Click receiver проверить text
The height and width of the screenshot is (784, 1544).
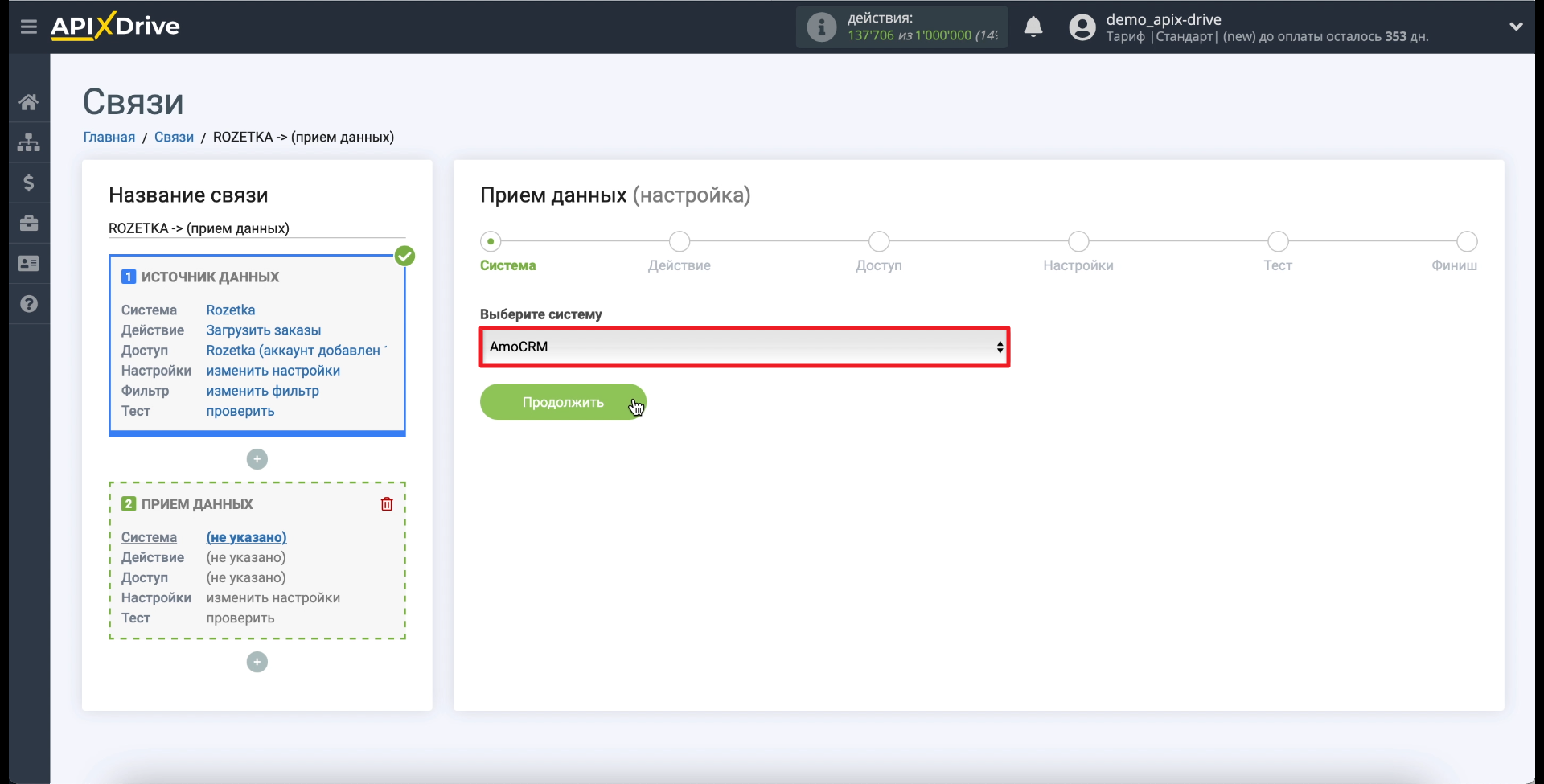tap(240, 618)
